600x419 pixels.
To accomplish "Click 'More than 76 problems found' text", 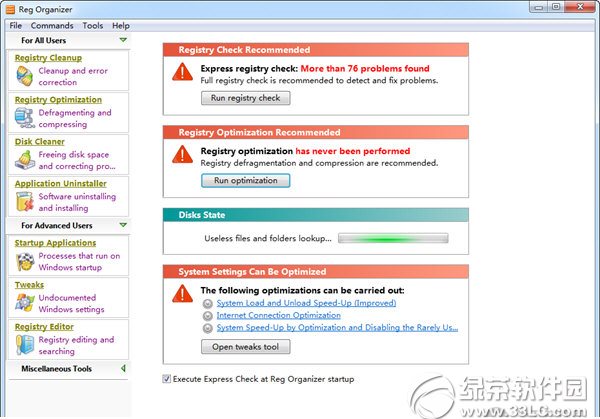I will pos(365,68).
